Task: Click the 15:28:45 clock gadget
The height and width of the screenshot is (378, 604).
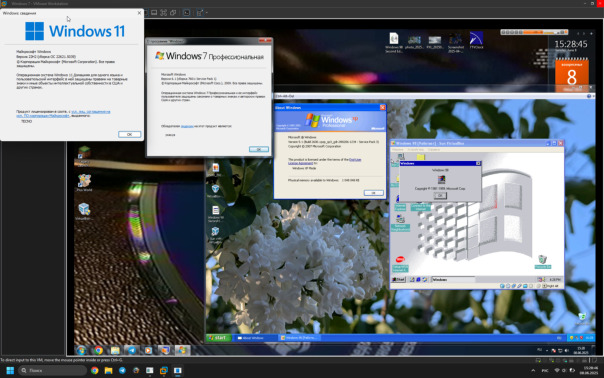Action: point(571,44)
